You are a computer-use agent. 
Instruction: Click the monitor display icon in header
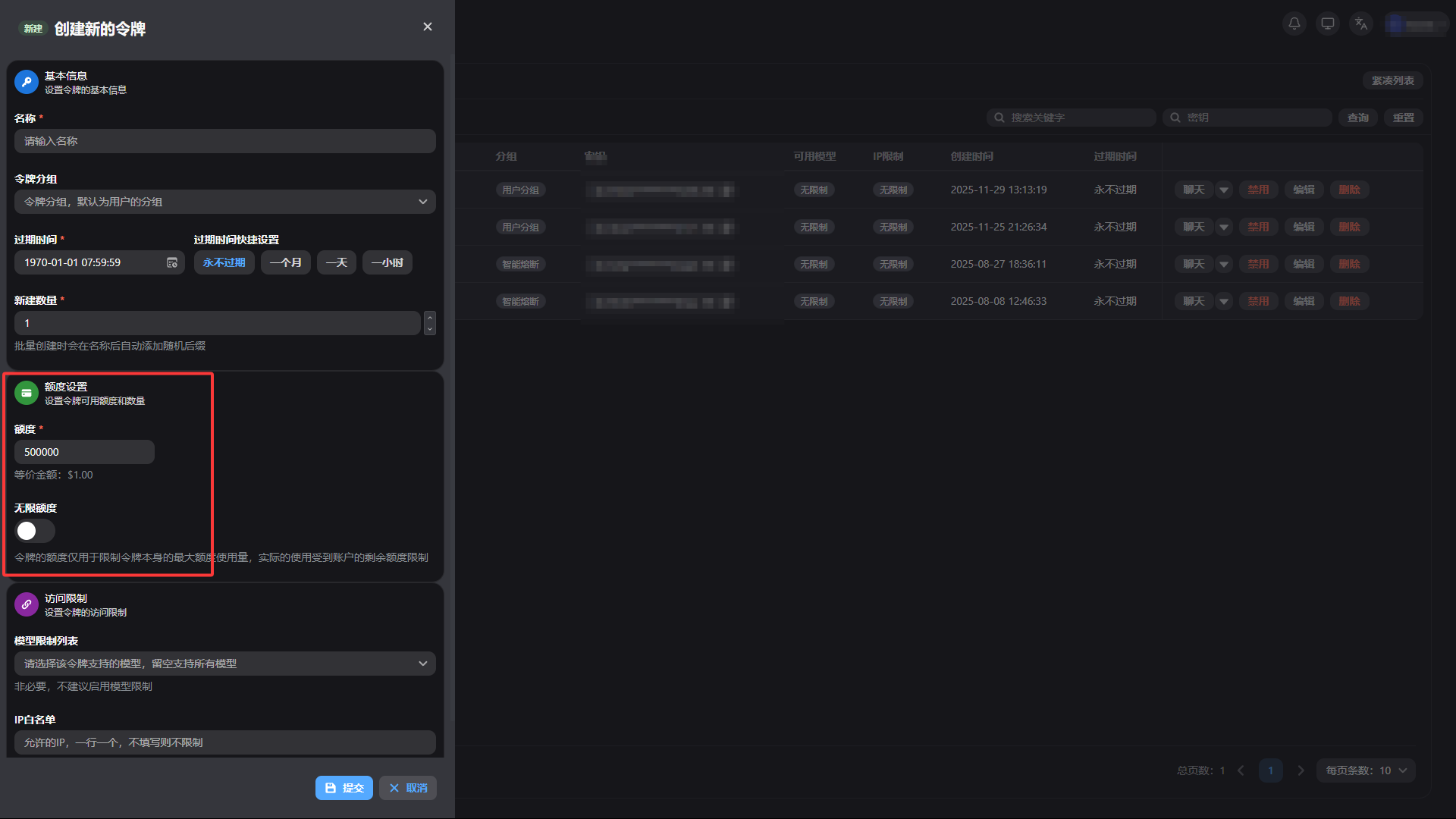[x=1328, y=24]
